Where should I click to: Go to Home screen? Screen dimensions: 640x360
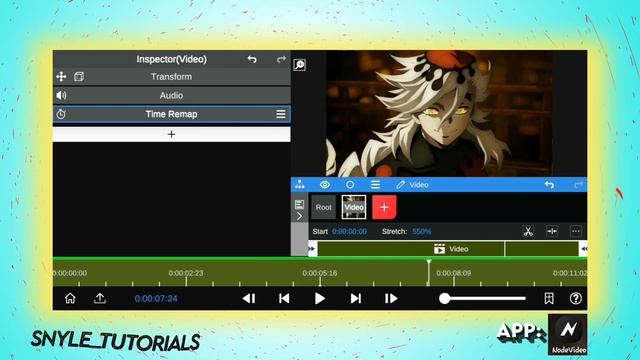click(x=70, y=298)
